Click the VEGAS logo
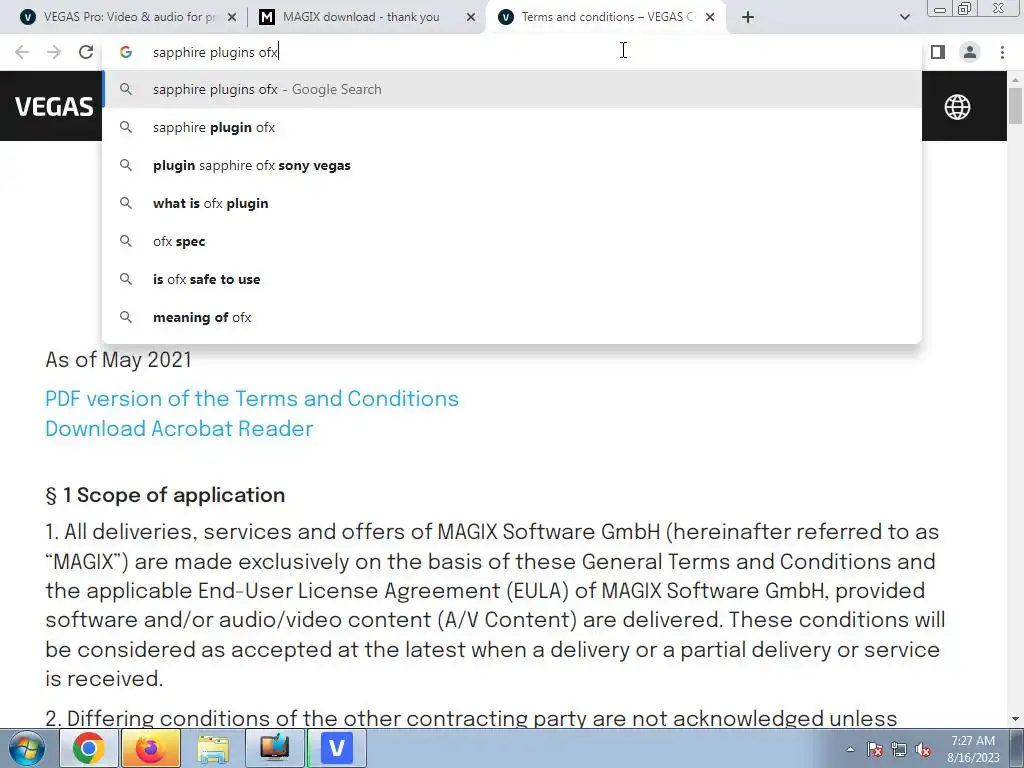The height and width of the screenshot is (768, 1024). click(54, 106)
